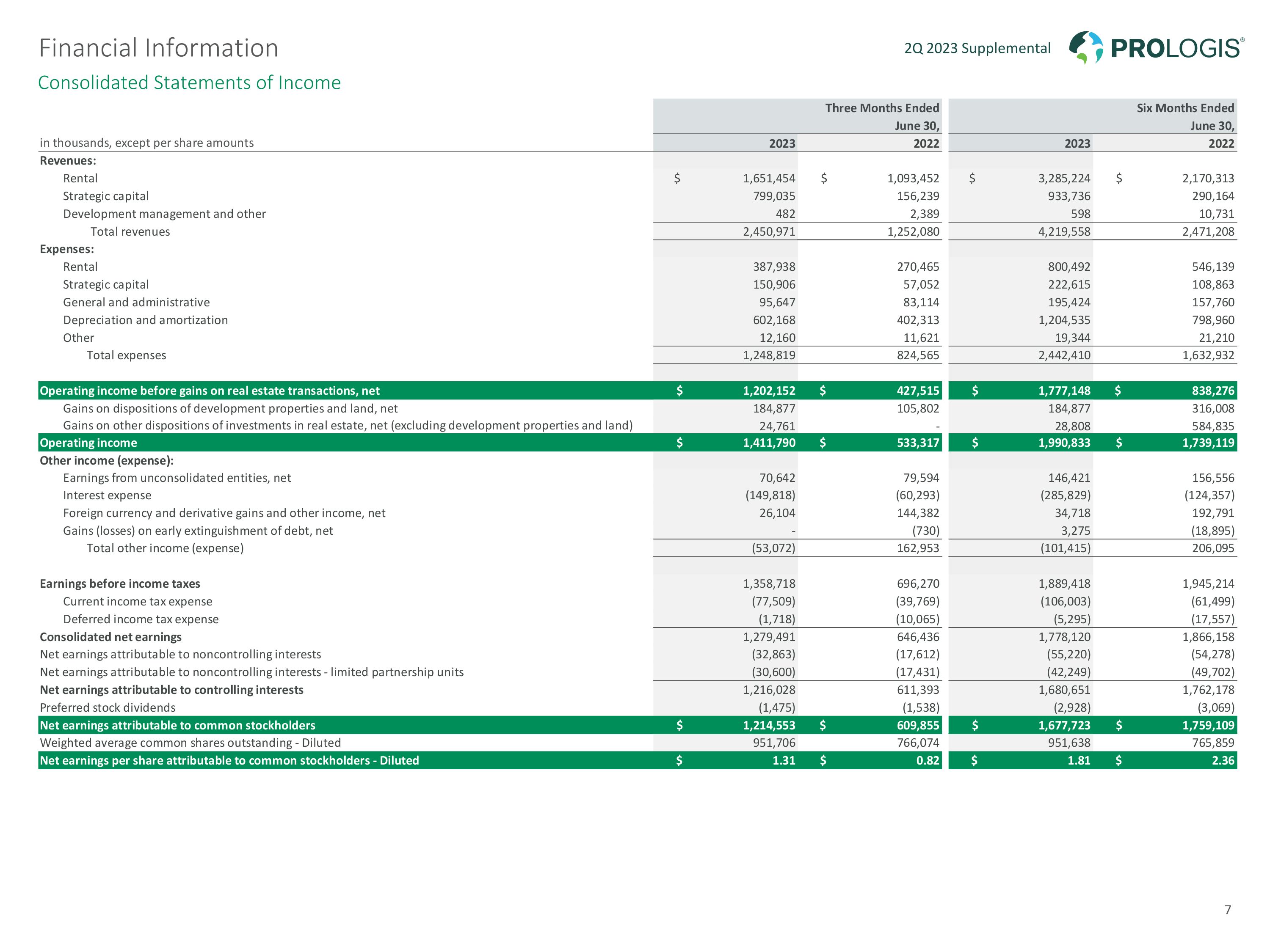Image resolution: width=1270 pixels, height=952 pixels.
Task: Click the 2Q 2023 Supplemental label
Action: (977, 48)
